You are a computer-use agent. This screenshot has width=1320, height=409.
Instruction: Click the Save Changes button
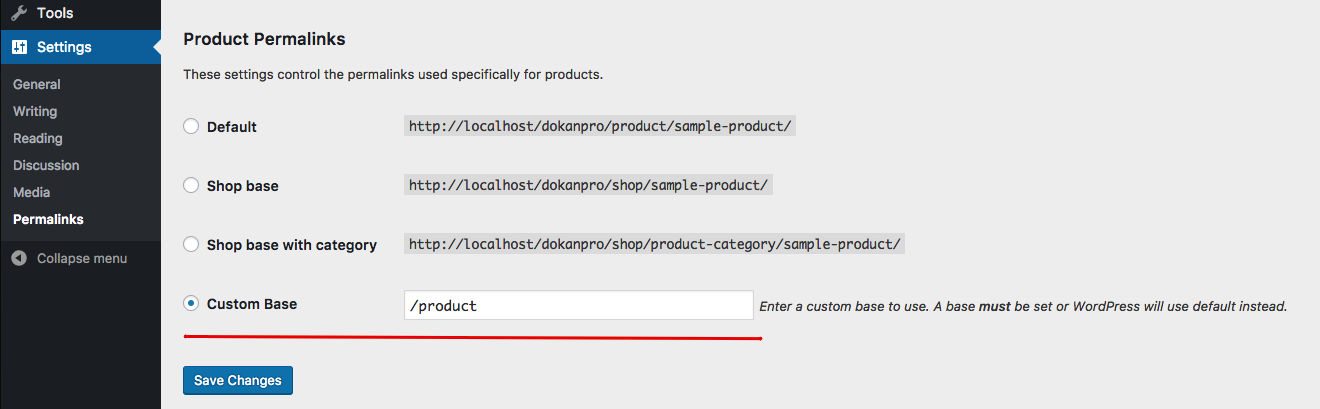238,380
